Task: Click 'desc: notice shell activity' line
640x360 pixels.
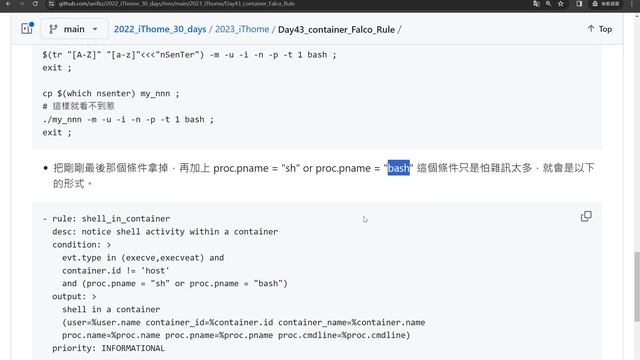Action: click(x=165, y=232)
